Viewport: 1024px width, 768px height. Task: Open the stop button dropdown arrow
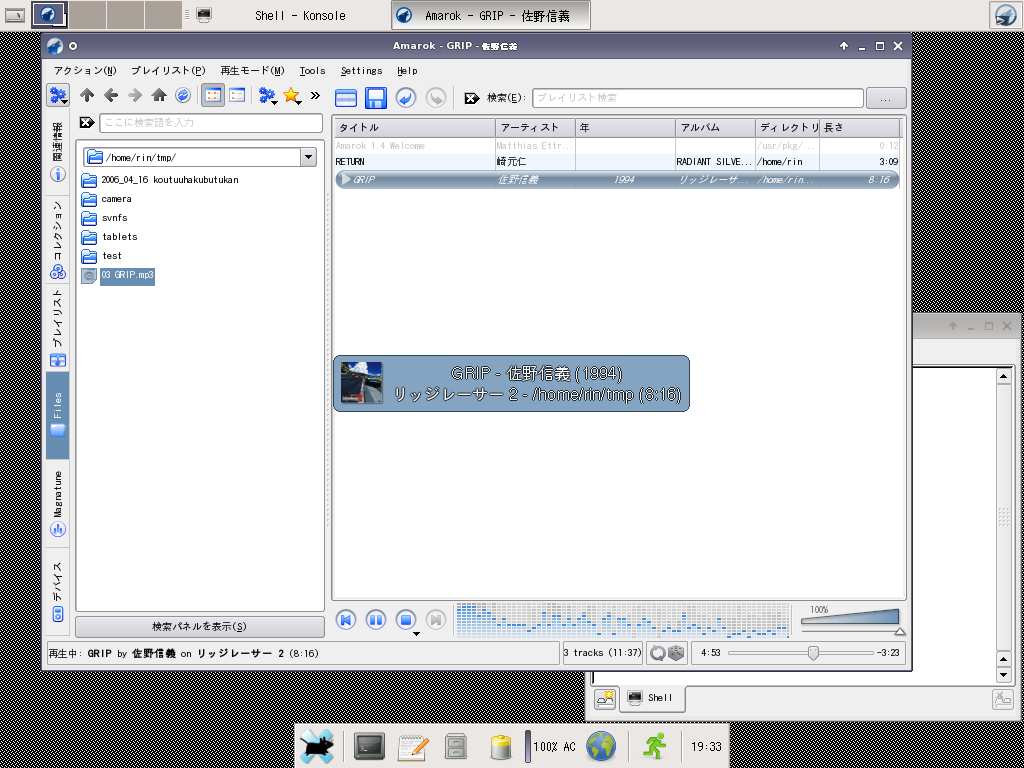[x=417, y=634]
